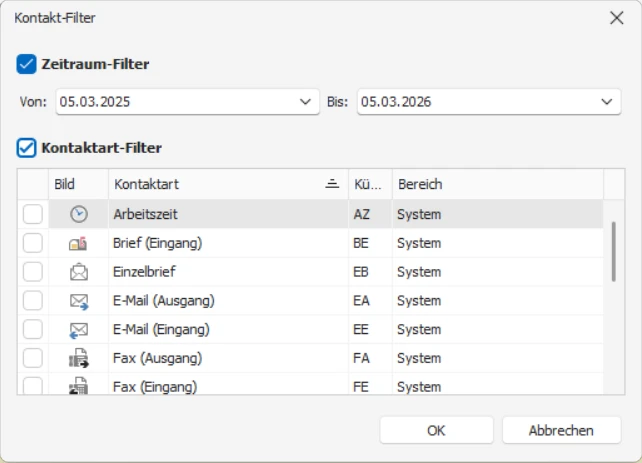642x463 pixels.
Task: Sort by the Kontaktart column header
Action: (228, 184)
